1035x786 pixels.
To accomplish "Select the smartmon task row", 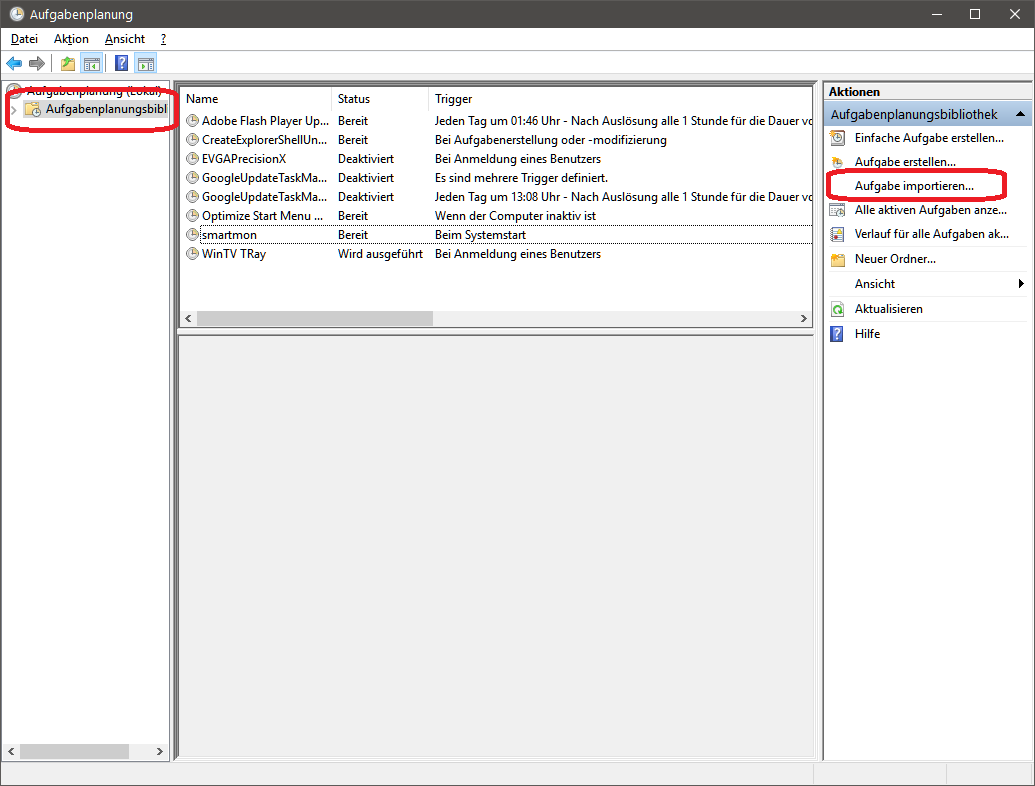I will pos(229,235).
